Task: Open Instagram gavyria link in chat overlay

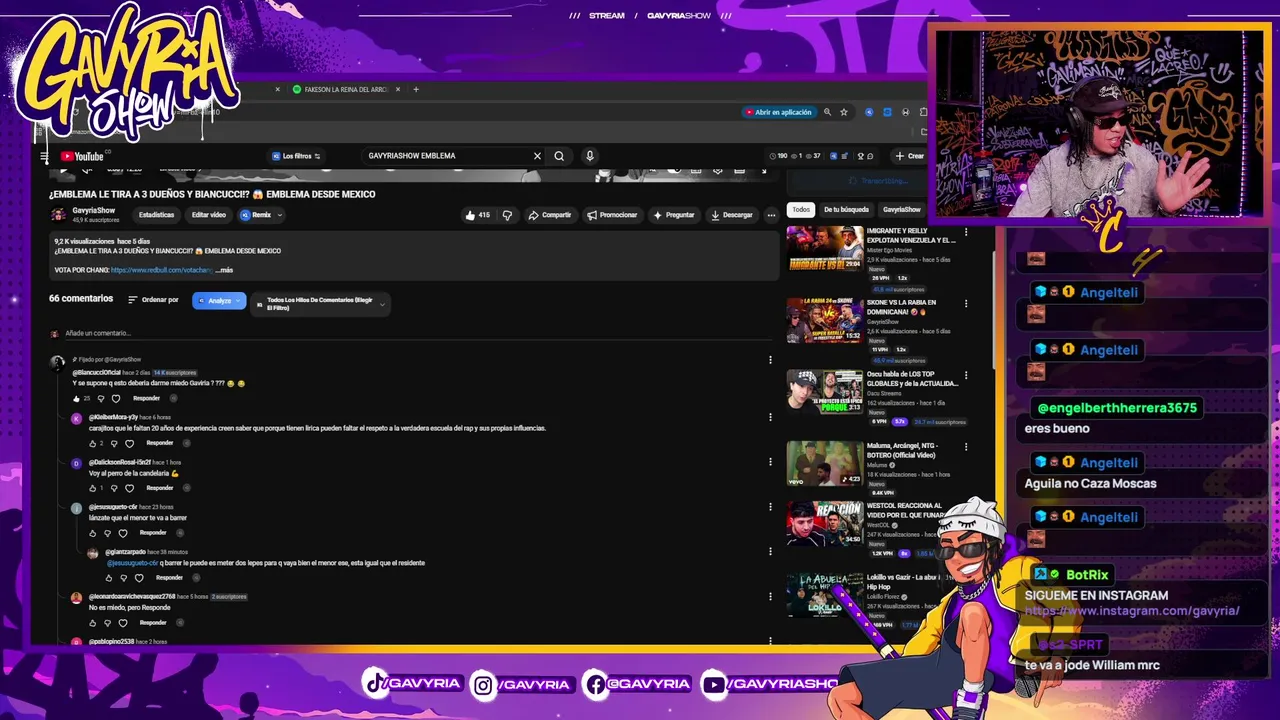Action: (1132, 611)
